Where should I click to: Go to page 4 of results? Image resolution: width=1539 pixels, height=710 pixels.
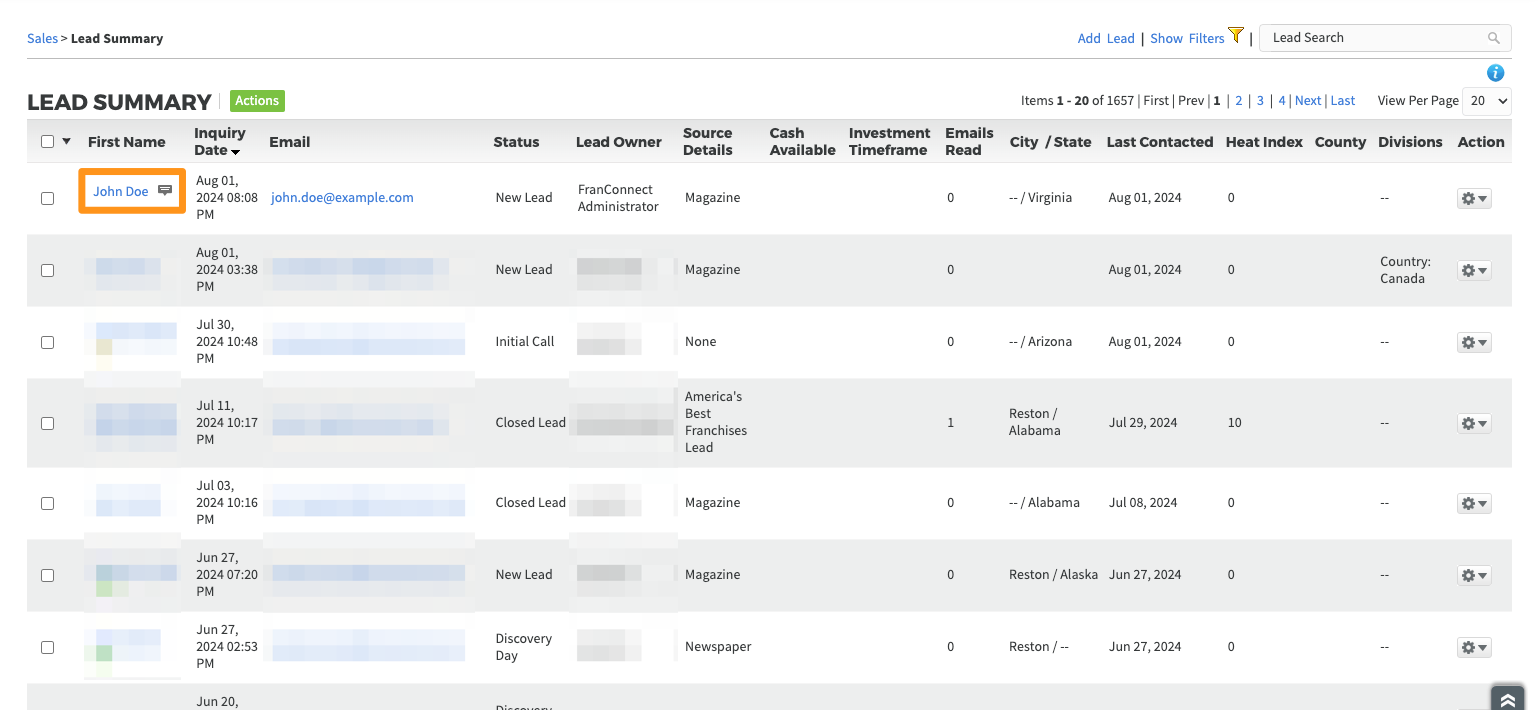click(1282, 100)
